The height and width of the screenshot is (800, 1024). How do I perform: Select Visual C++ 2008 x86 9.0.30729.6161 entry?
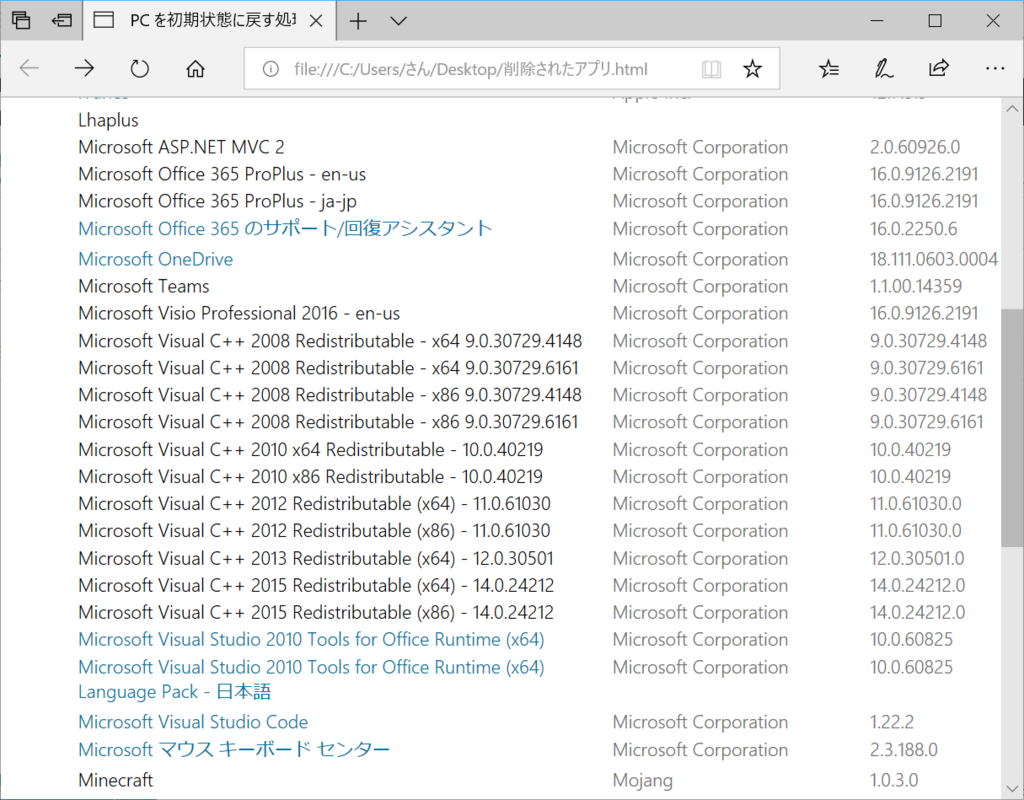point(328,422)
